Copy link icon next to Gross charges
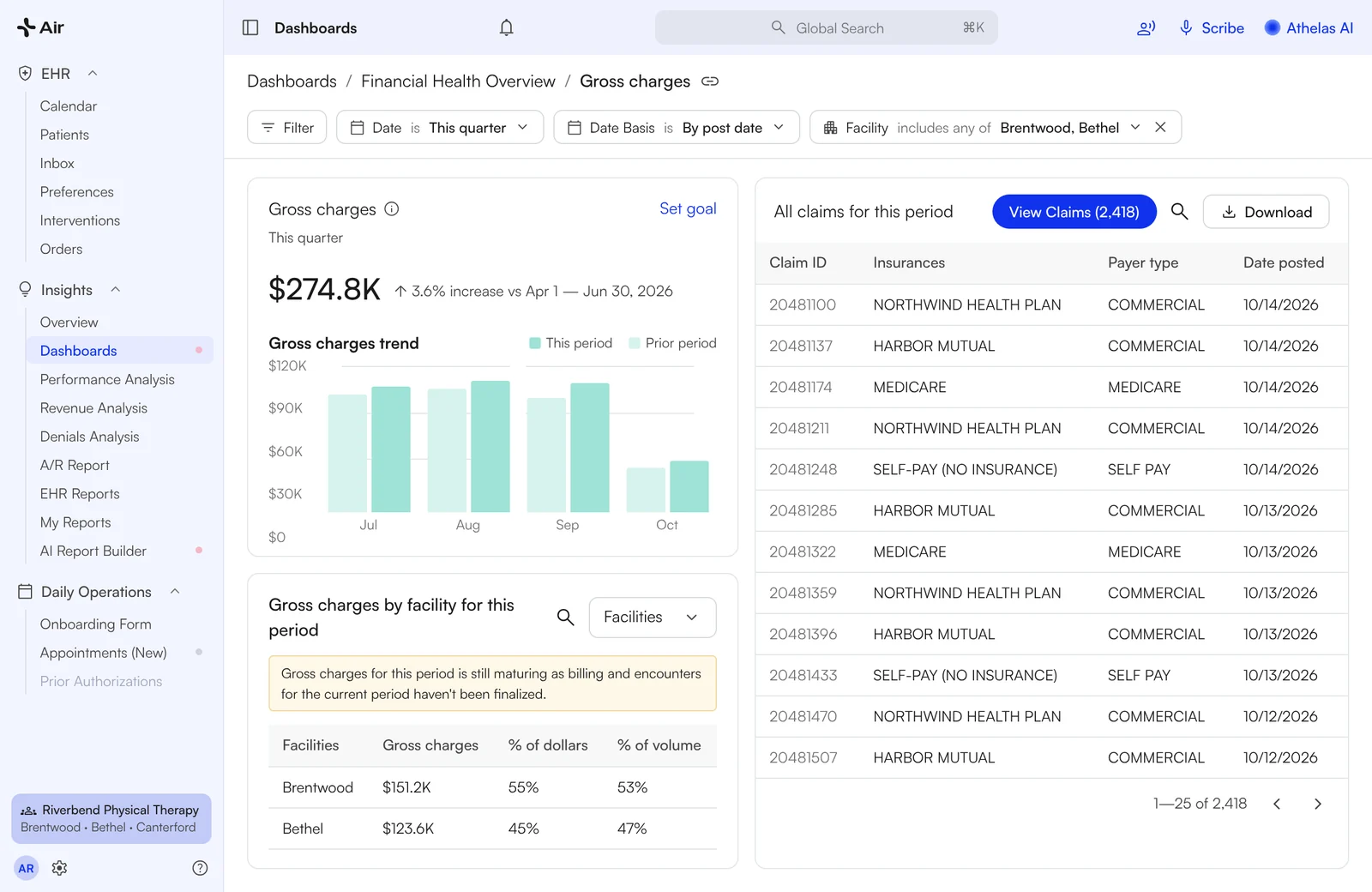 [710, 81]
